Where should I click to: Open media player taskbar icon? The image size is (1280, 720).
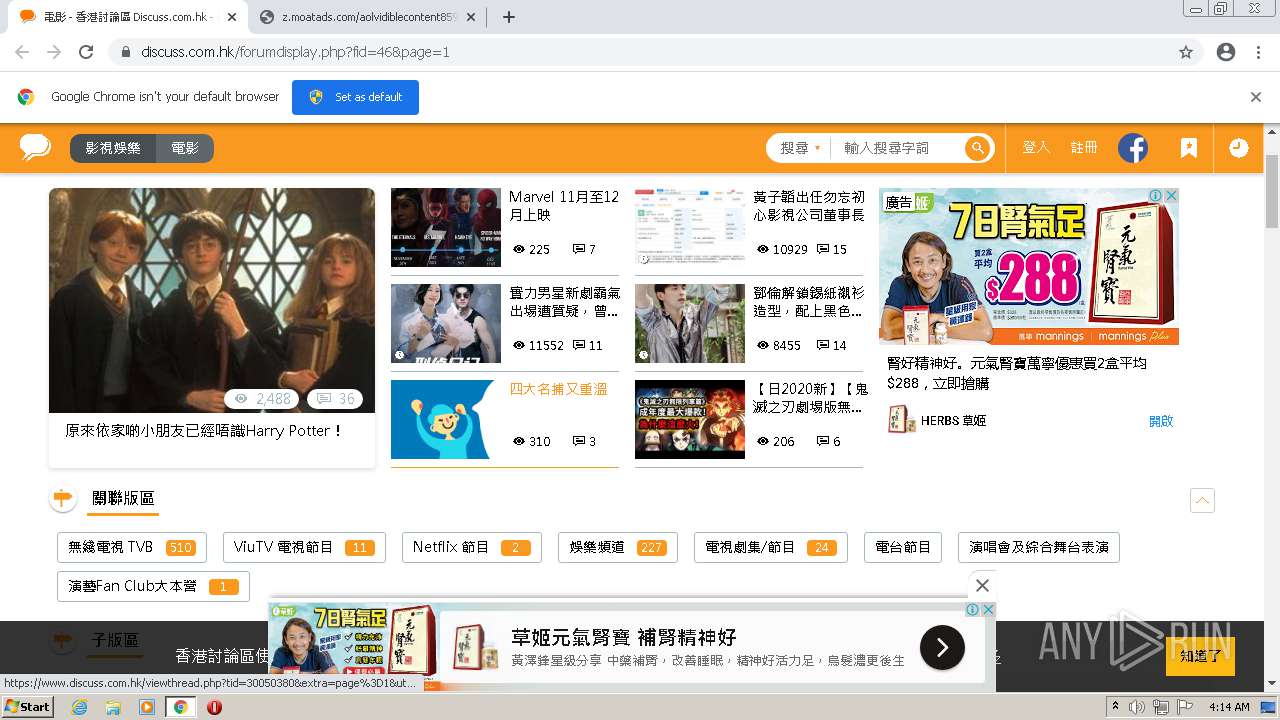(x=147, y=707)
